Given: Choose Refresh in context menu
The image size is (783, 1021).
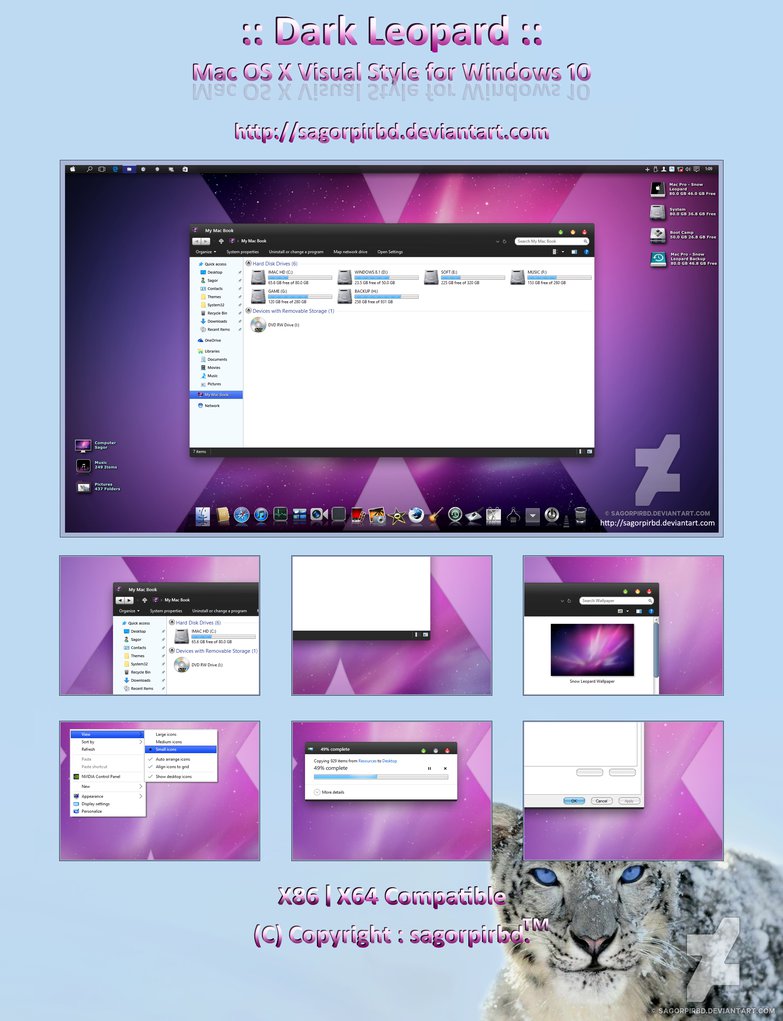Looking at the screenshot, I should pyautogui.click(x=107, y=749).
